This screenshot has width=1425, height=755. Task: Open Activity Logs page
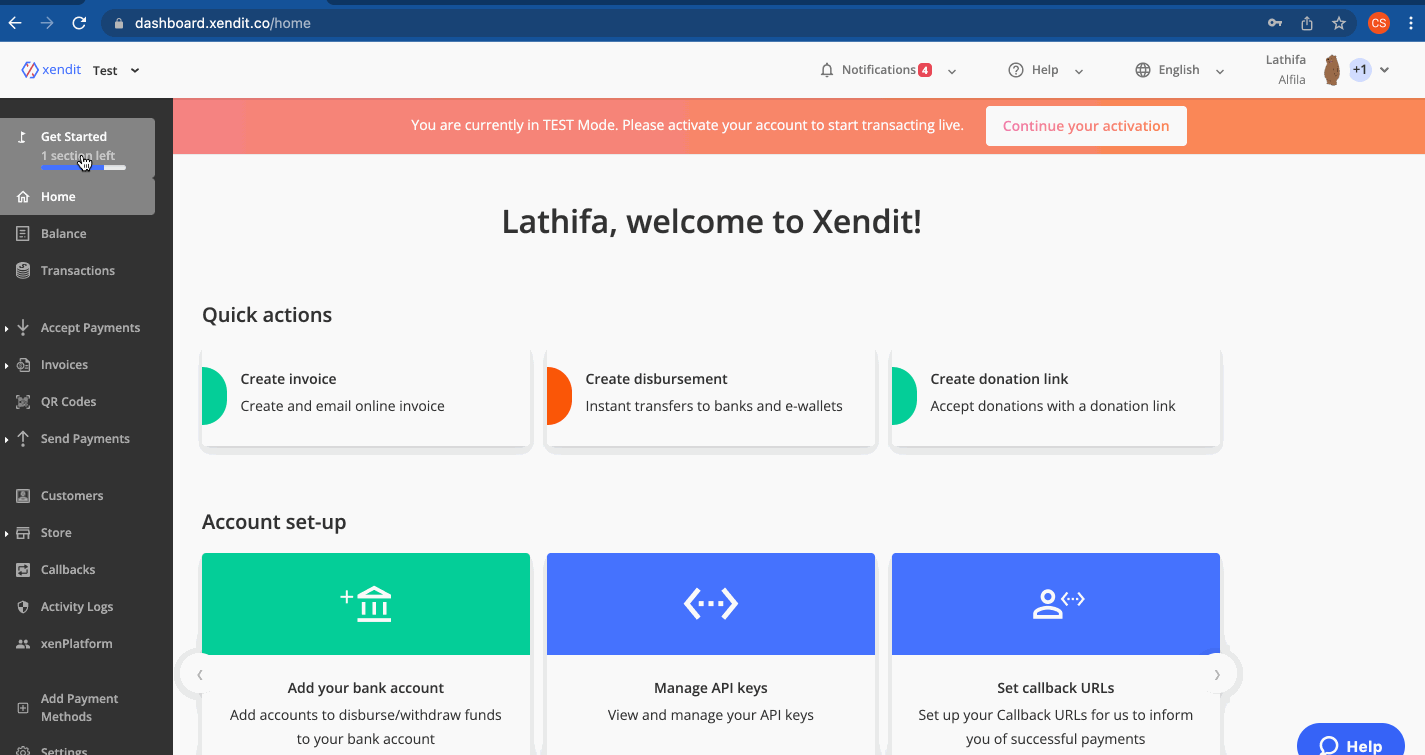click(78, 607)
